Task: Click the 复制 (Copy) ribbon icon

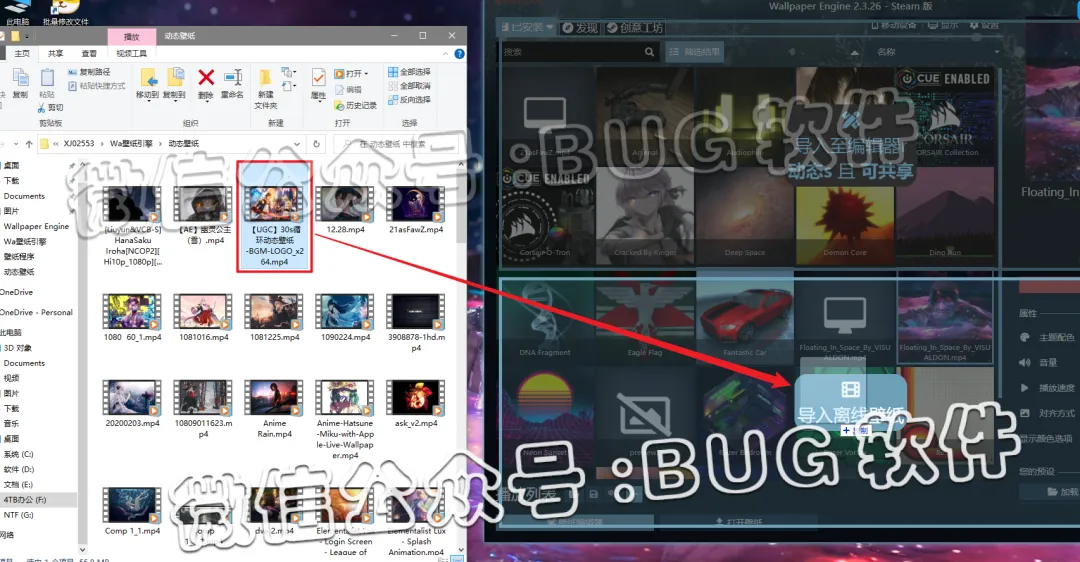Action: 20,78
